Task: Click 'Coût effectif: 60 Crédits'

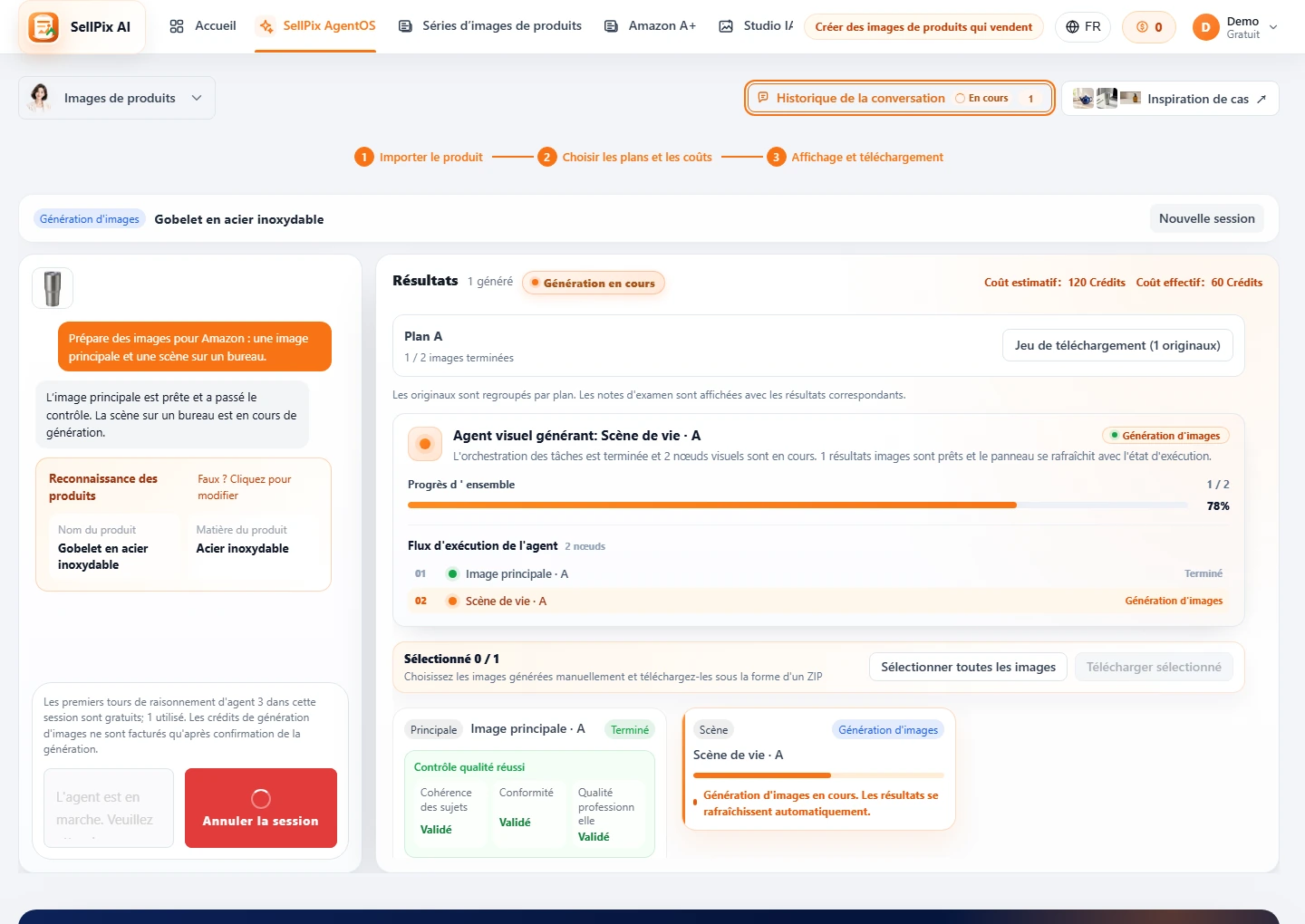Action: click(1199, 283)
